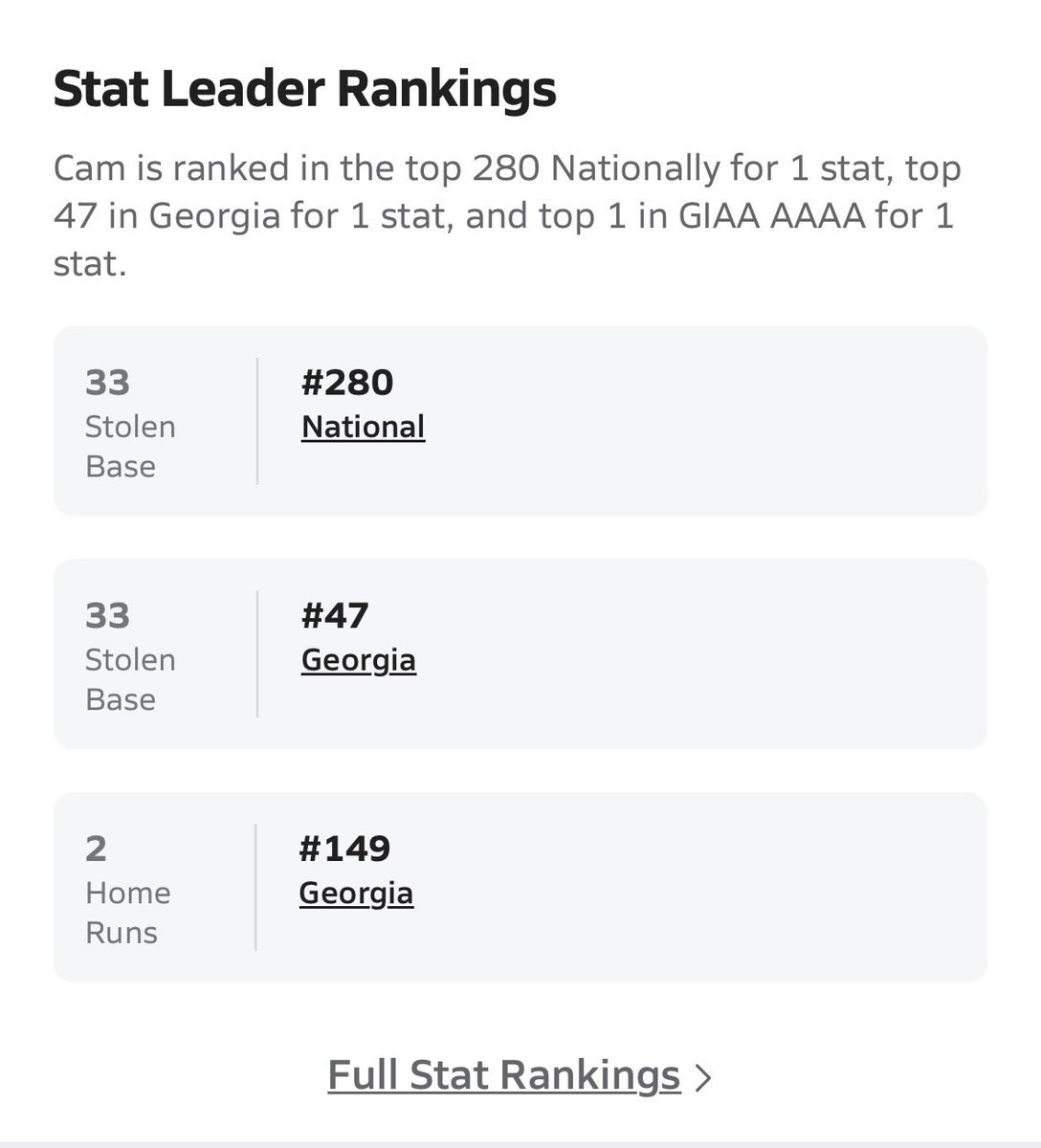Select the #149 rank number
The image size is (1041, 1148).
tap(344, 849)
